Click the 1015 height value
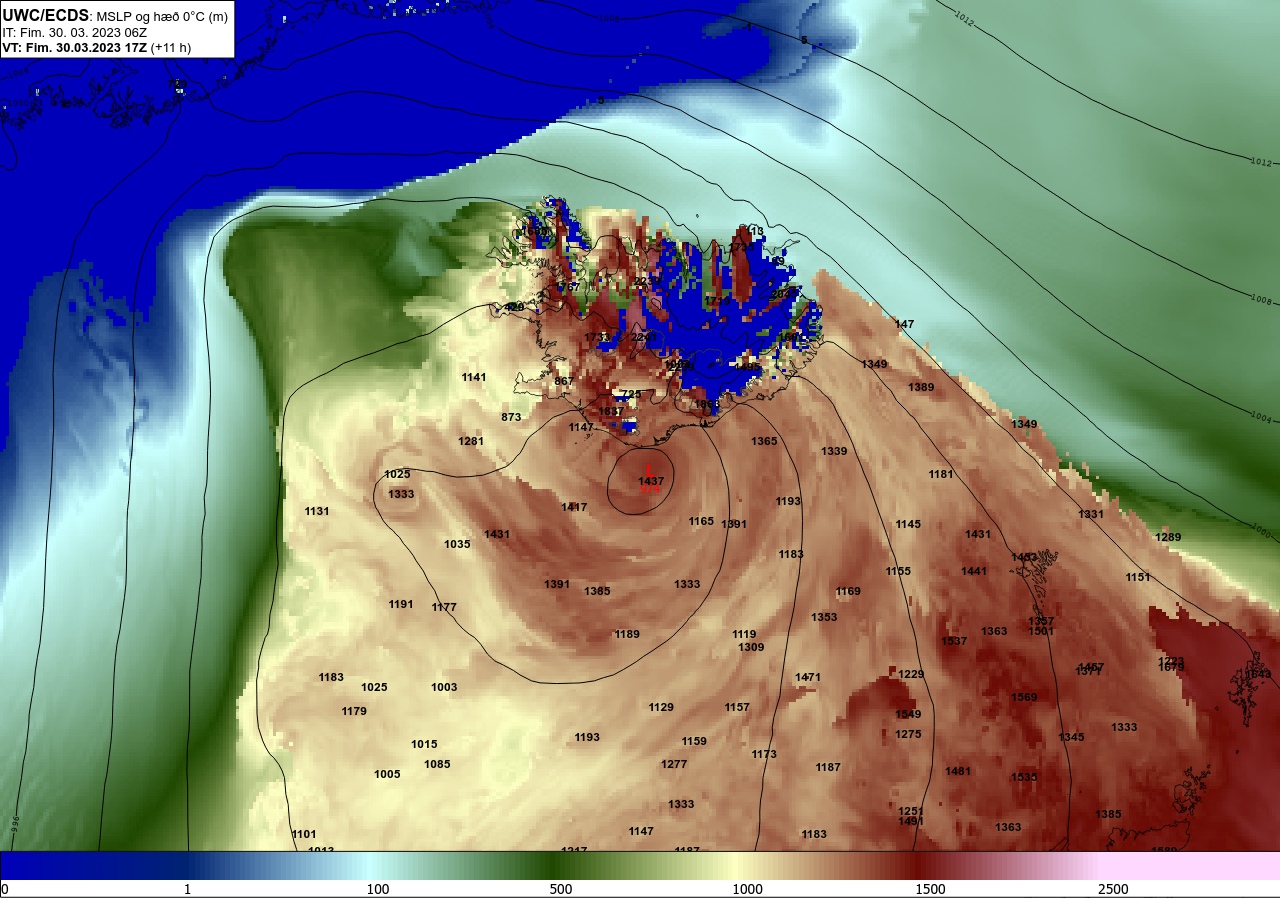 point(424,744)
